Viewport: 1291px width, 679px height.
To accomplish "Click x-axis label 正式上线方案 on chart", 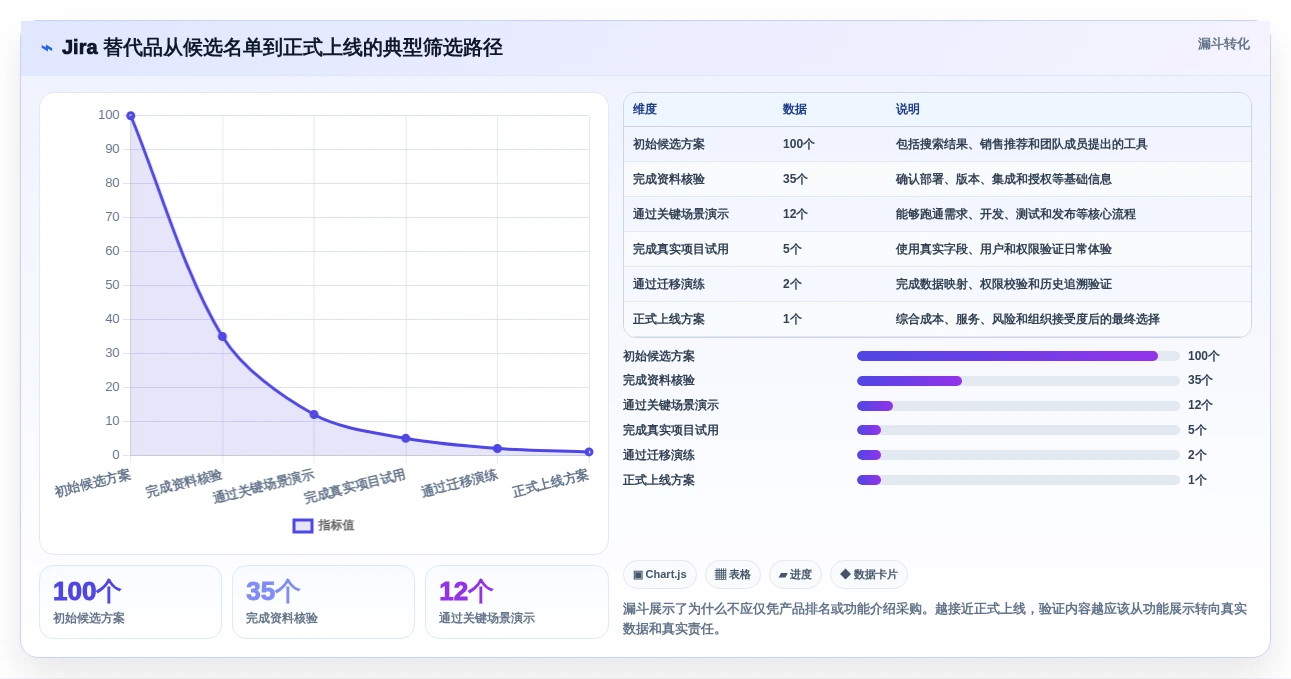I will tap(551, 484).
